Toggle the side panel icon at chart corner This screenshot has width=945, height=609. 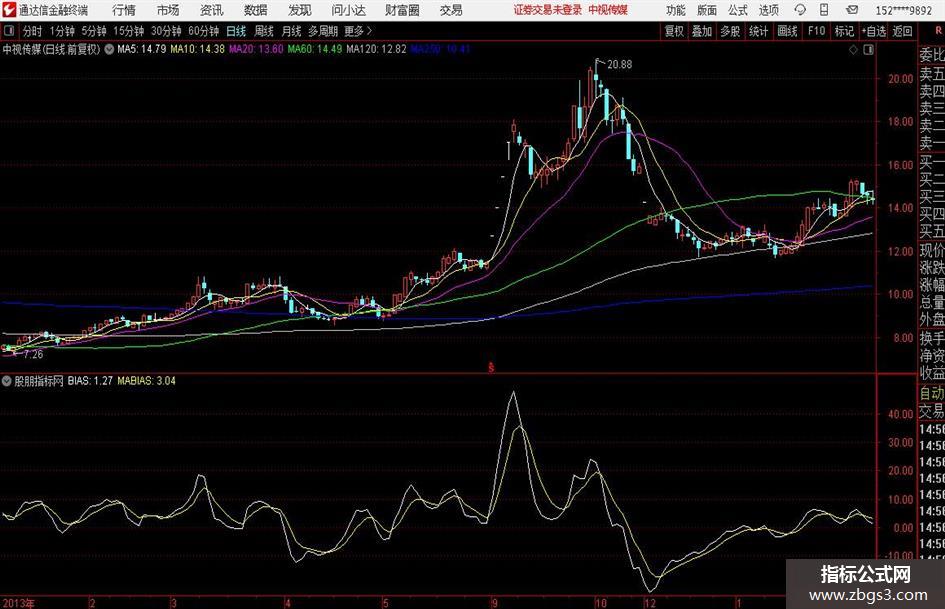(x=868, y=50)
